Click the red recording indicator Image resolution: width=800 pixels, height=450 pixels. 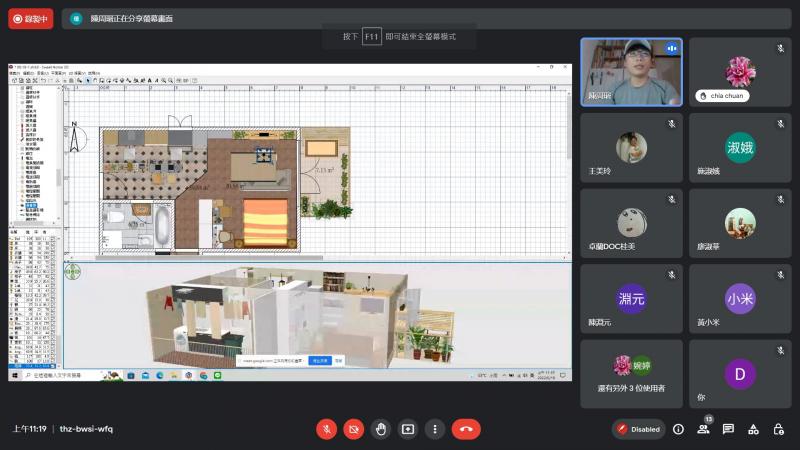tap(31, 18)
